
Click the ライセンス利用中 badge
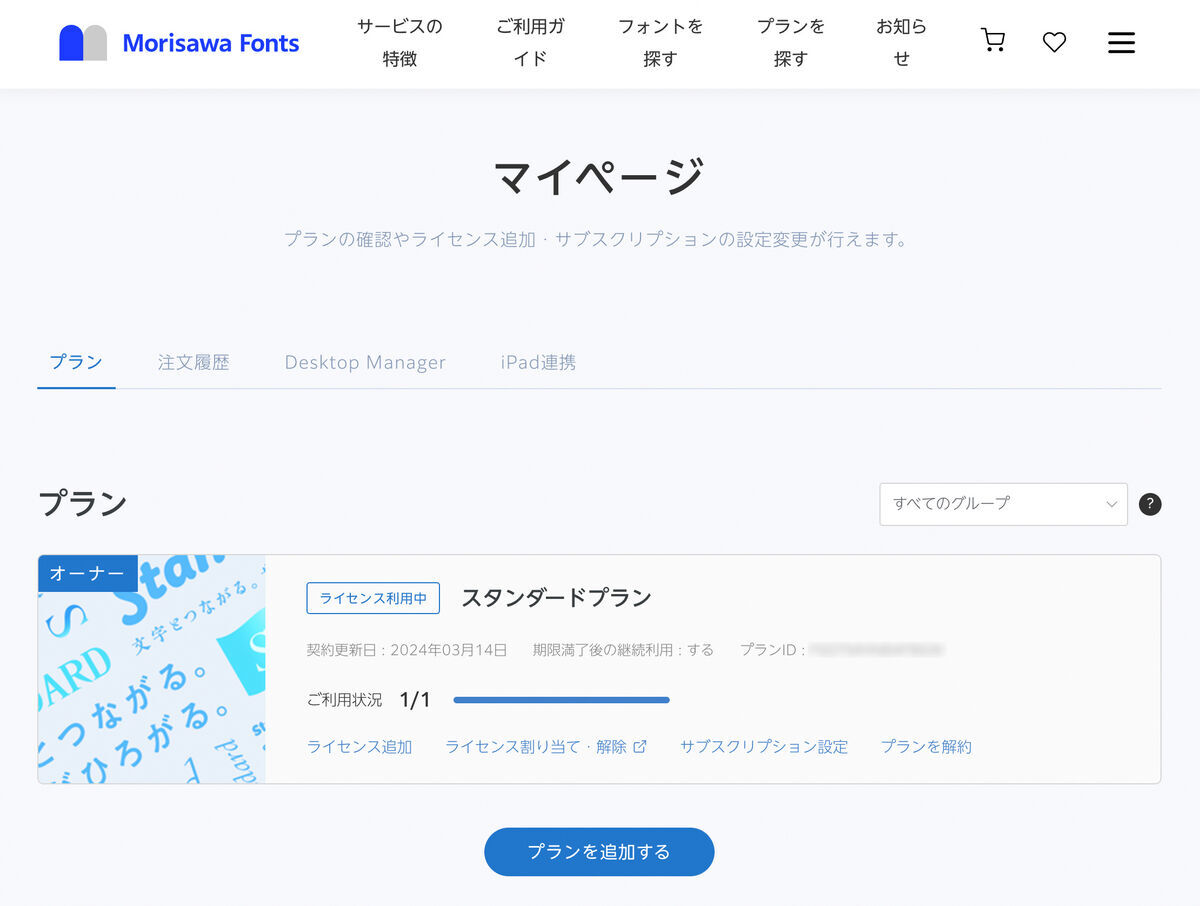pyautogui.click(x=373, y=598)
